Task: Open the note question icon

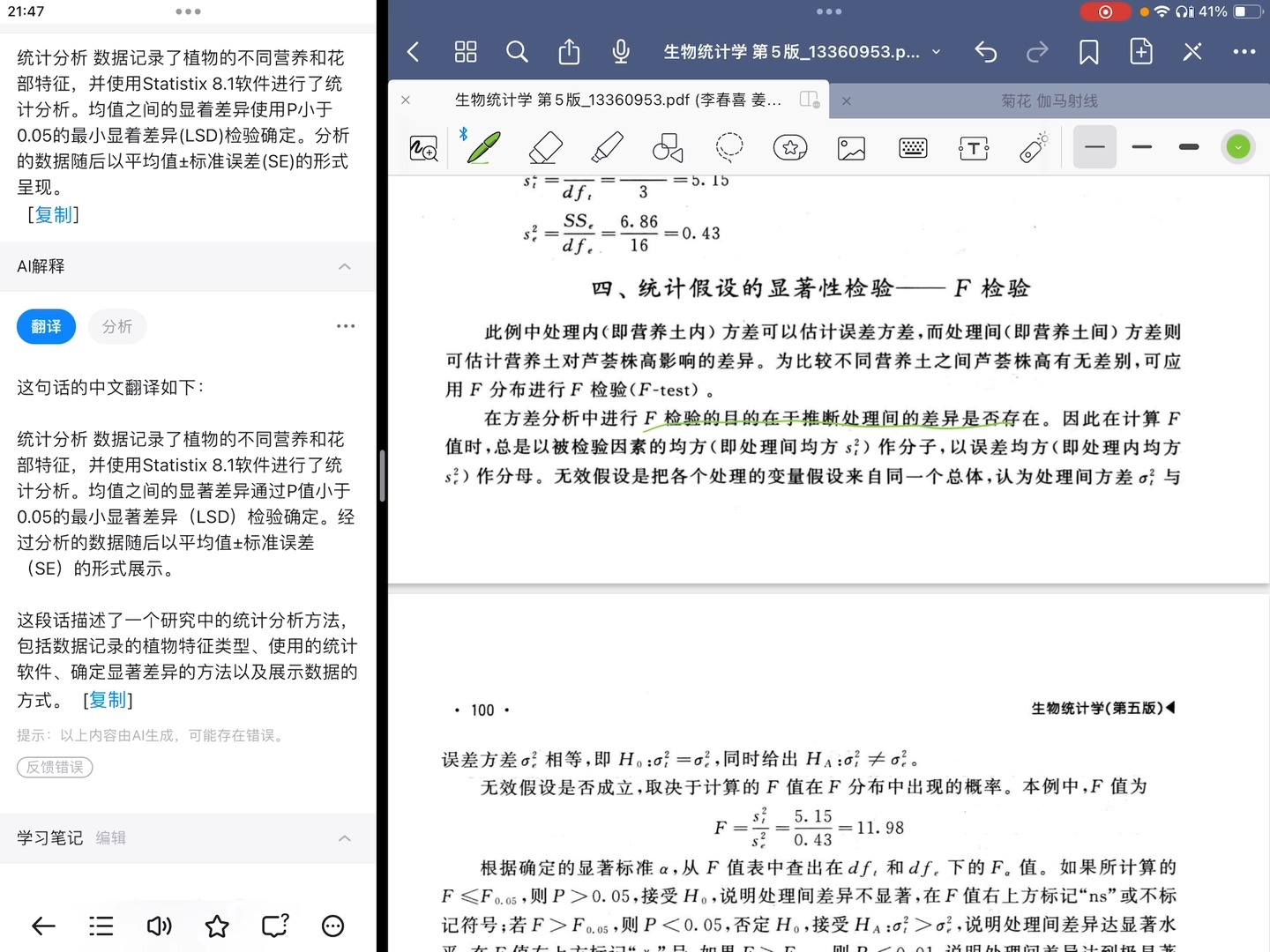Action: coord(275,926)
